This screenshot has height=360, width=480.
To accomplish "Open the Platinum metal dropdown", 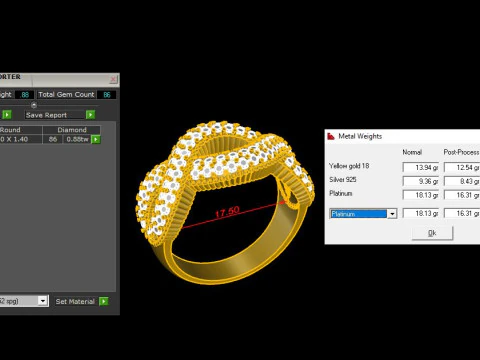I will 392,214.
